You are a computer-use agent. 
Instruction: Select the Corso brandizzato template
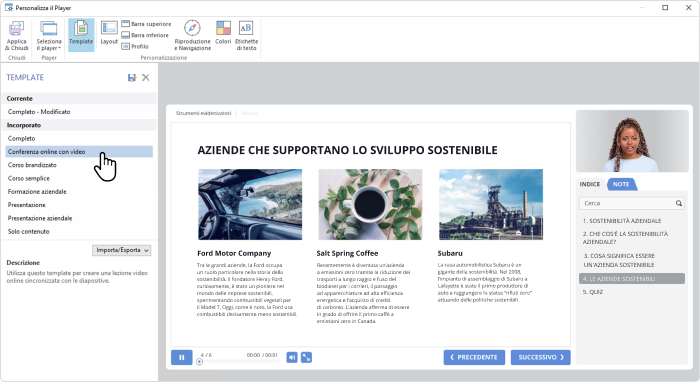79,165
